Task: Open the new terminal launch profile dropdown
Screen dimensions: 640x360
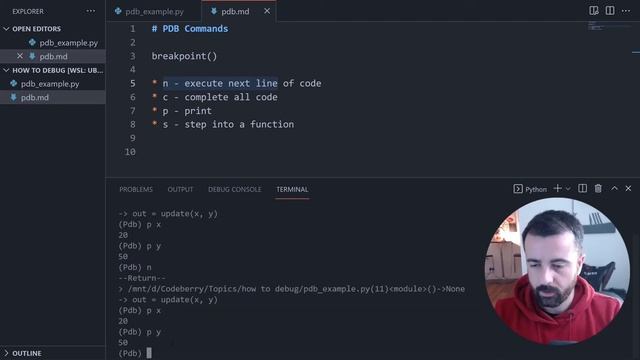Action: [x=568, y=189]
